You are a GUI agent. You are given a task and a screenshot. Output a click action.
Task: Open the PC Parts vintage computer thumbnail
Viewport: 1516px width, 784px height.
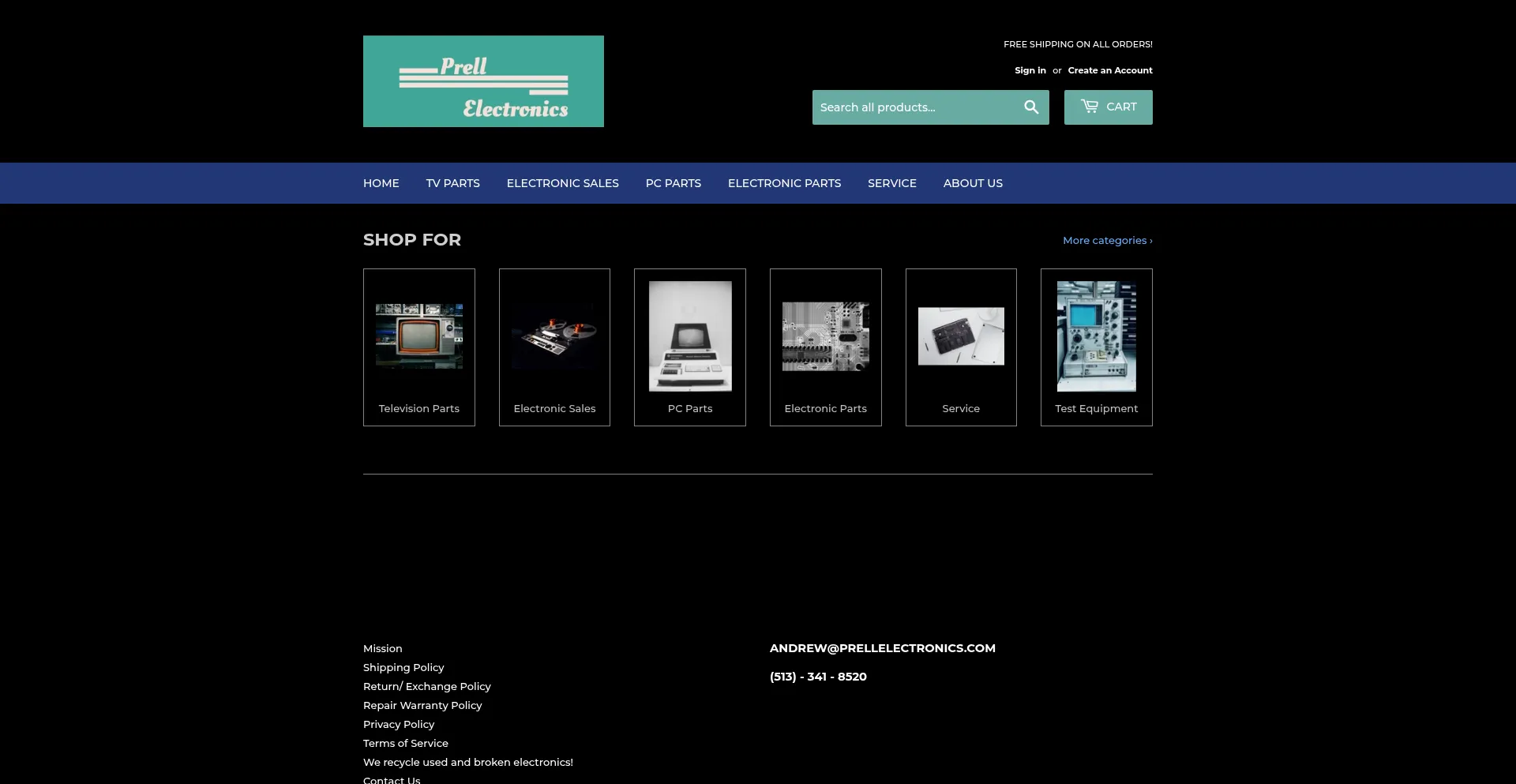(x=690, y=336)
